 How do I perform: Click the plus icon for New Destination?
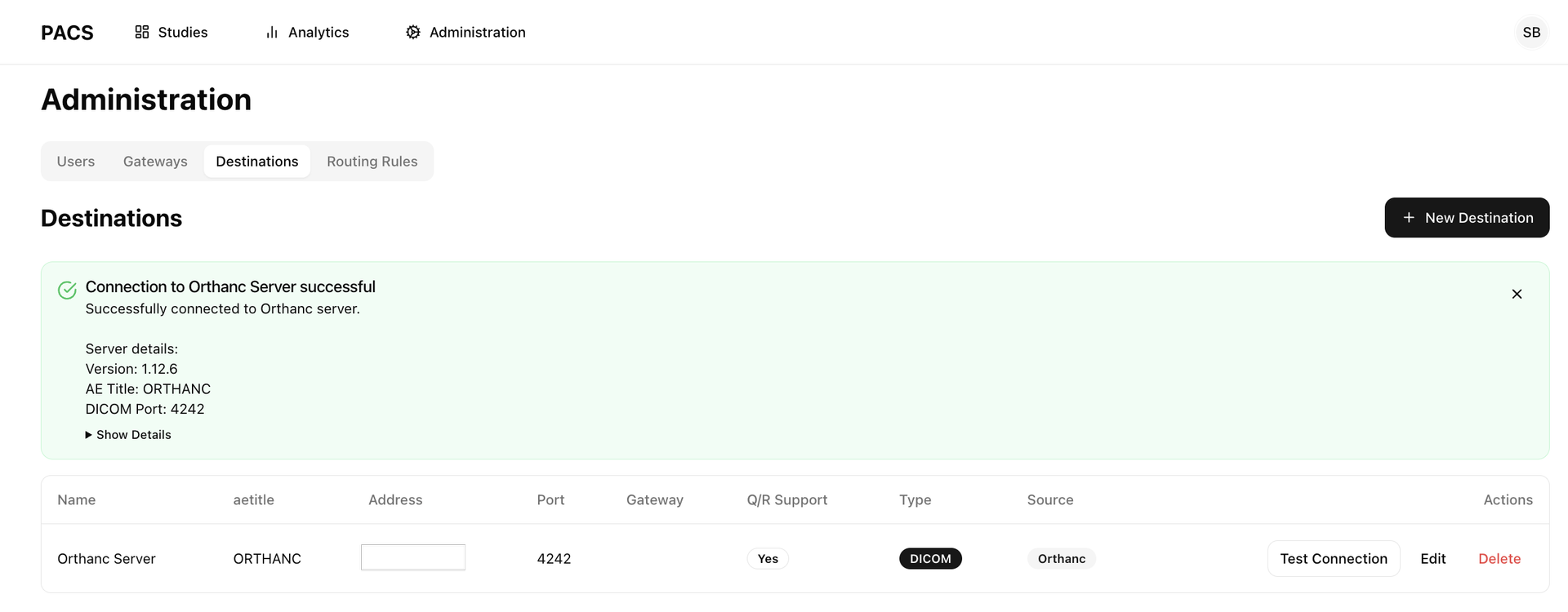click(1409, 218)
